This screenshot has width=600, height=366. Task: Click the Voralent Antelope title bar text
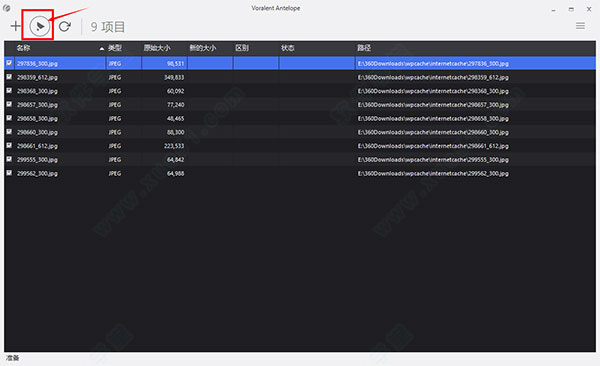276,8
